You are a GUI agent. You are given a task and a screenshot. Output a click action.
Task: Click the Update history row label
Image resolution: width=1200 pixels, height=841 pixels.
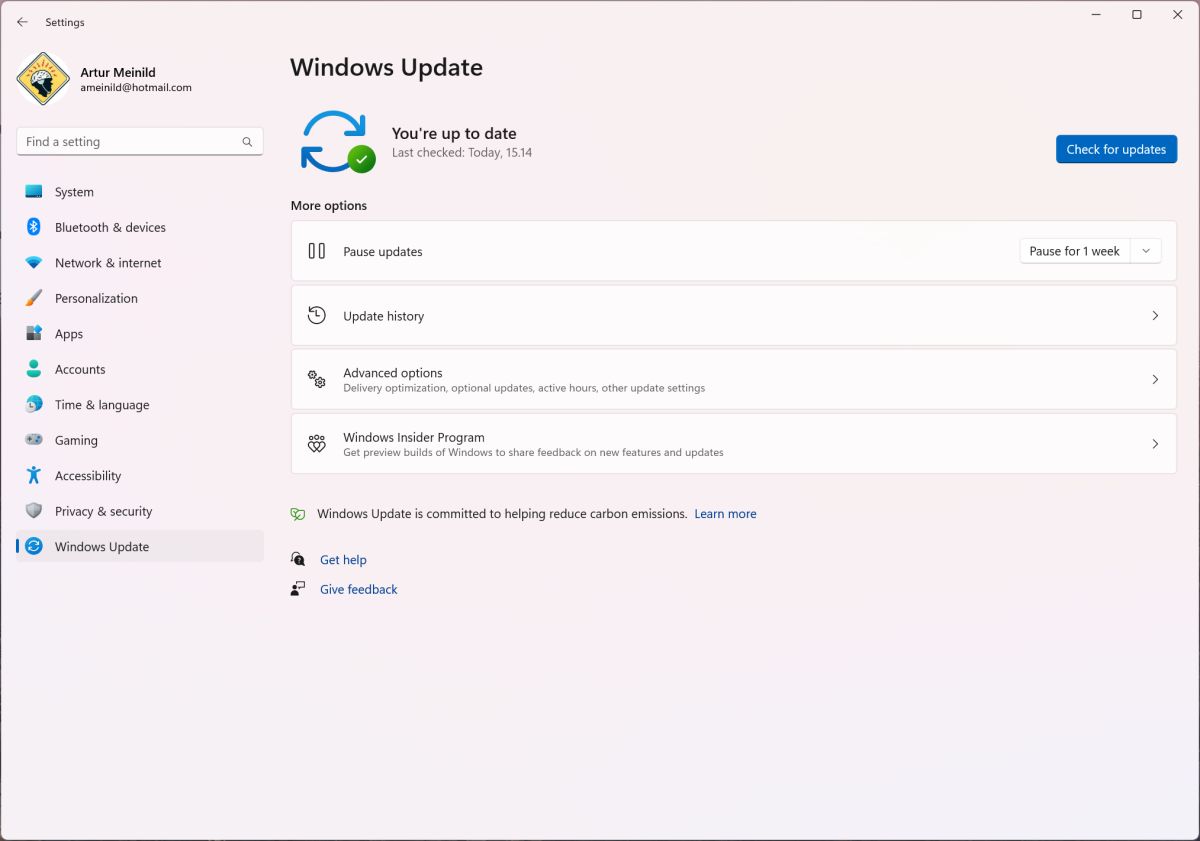[x=384, y=316]
